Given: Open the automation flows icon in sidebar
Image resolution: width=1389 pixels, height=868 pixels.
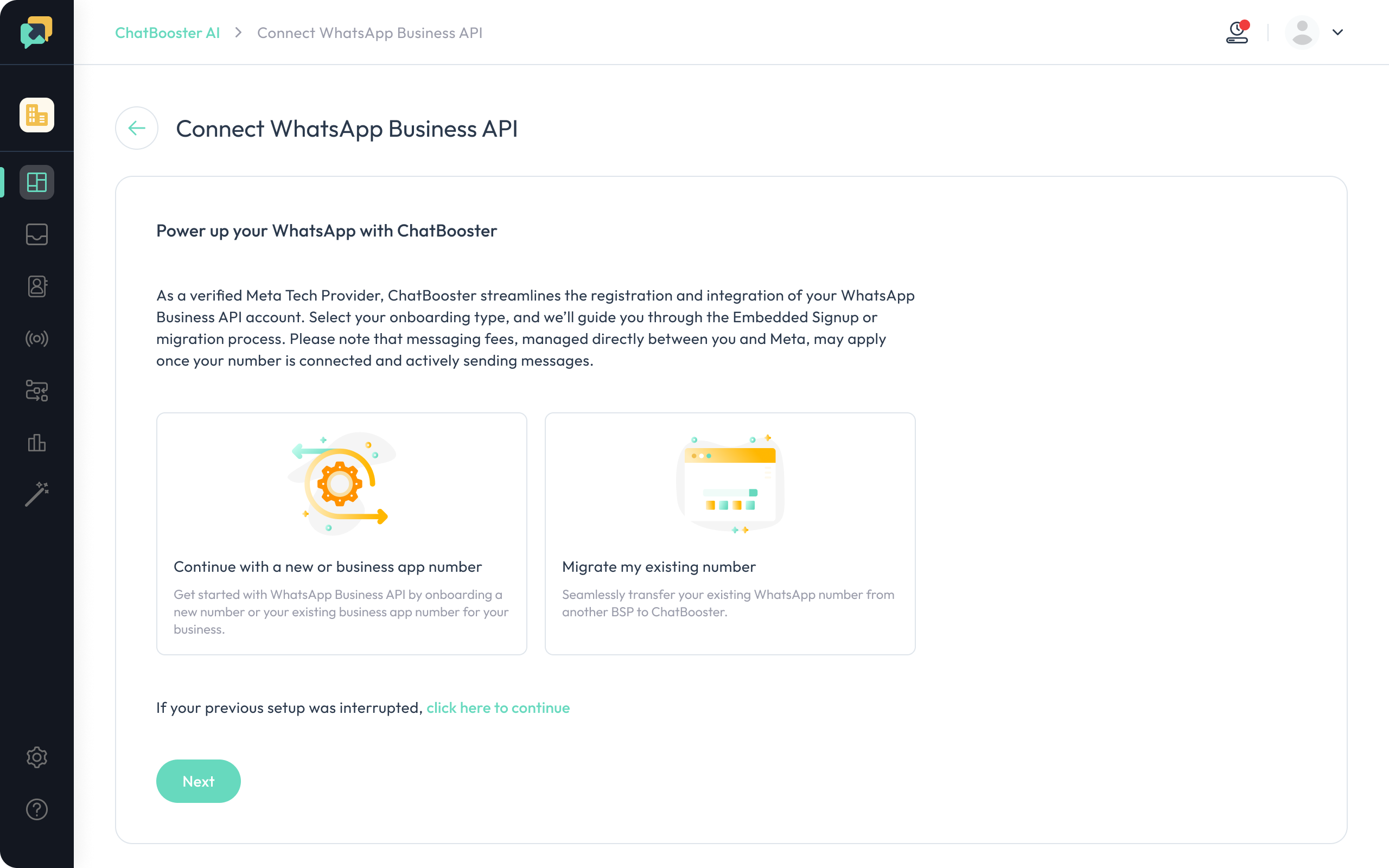Looking at the screenshot, I should click(x=37, y=391).
